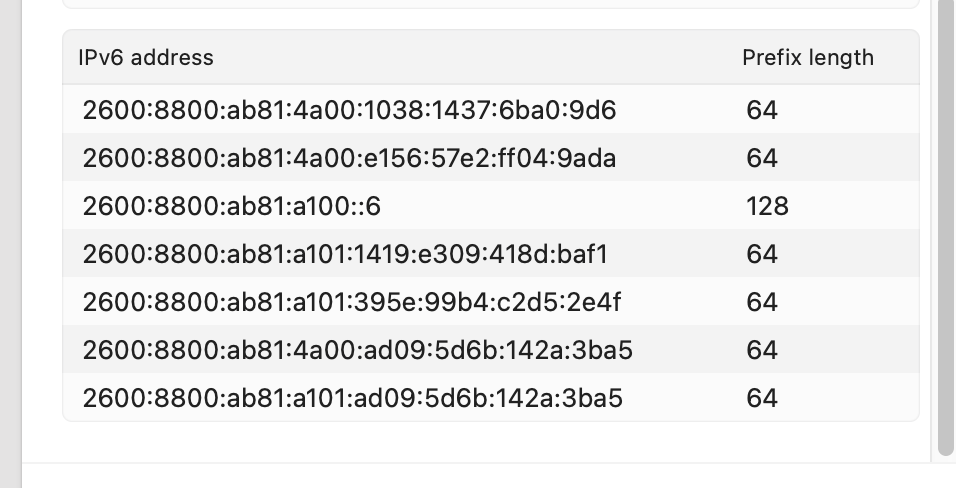
Task: Select the address ending in ff04:9ada
Action: 349,158
